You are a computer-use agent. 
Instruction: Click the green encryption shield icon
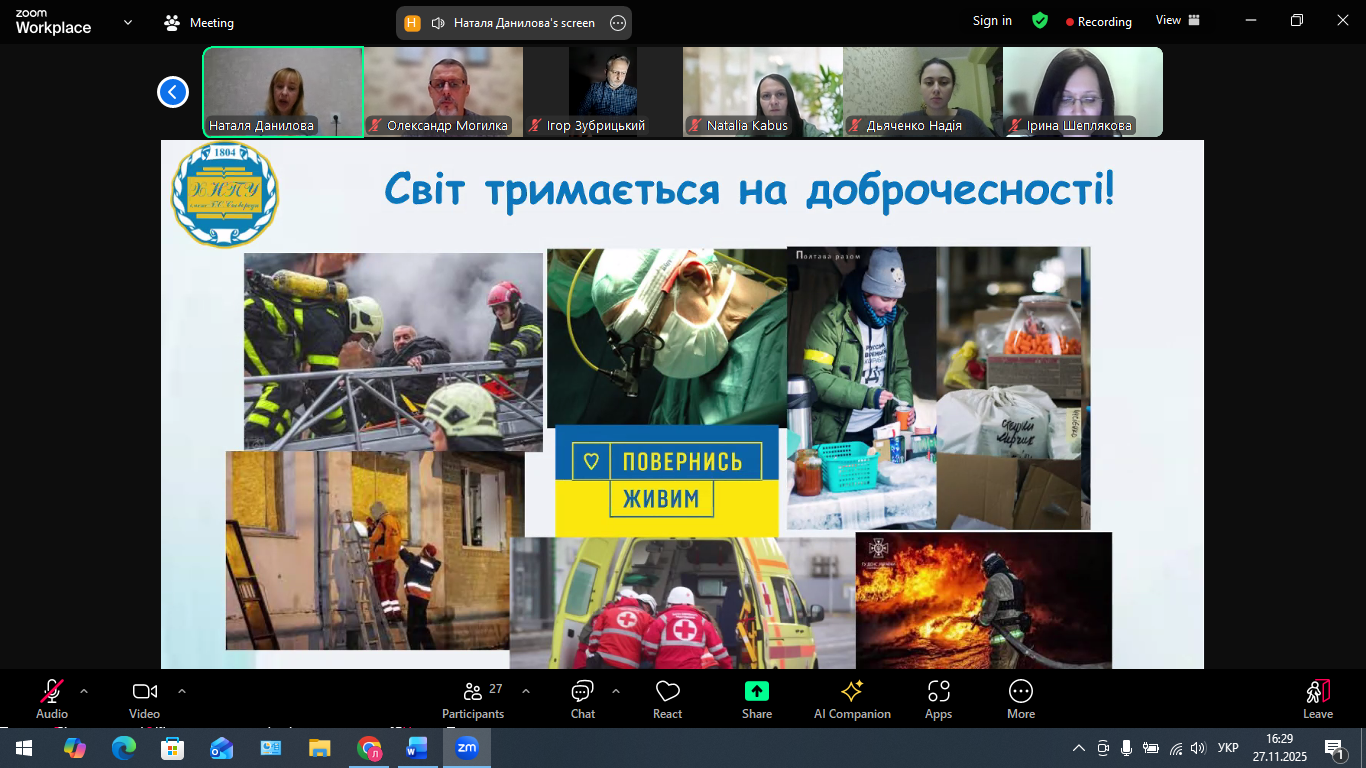coord(1040,21)
